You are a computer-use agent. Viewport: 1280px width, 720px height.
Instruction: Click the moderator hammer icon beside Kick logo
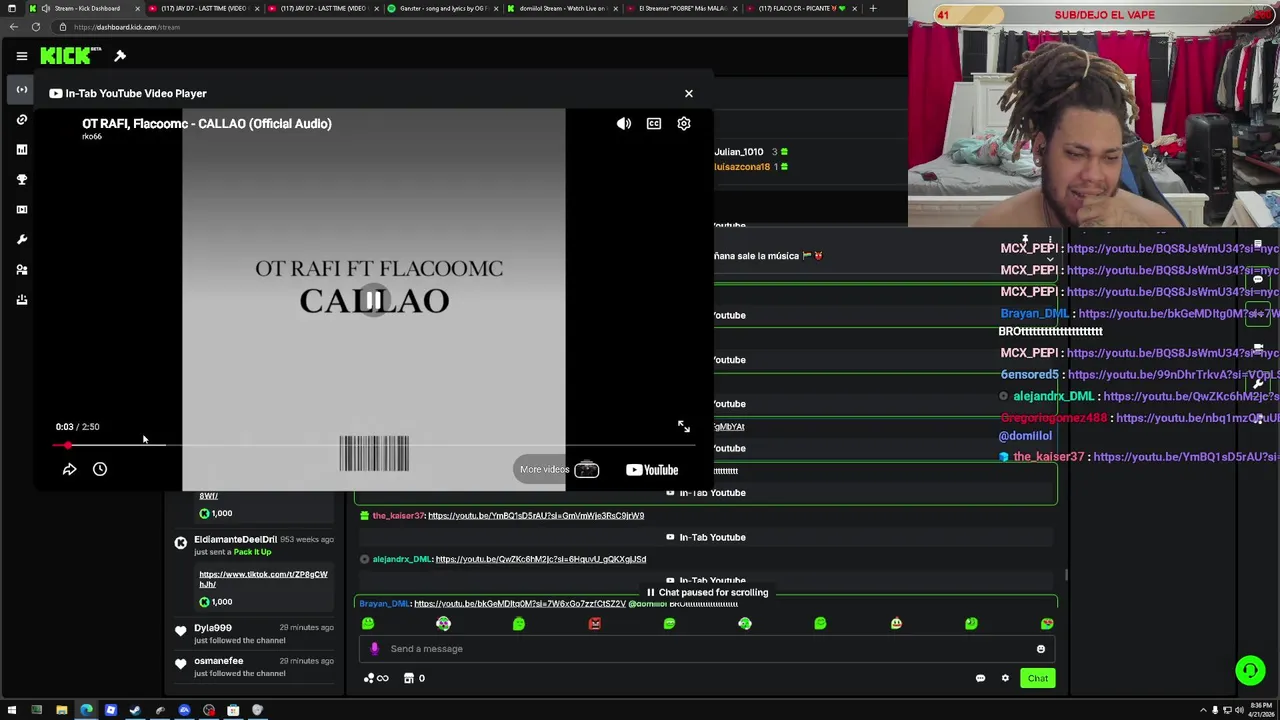pos(120,56)
